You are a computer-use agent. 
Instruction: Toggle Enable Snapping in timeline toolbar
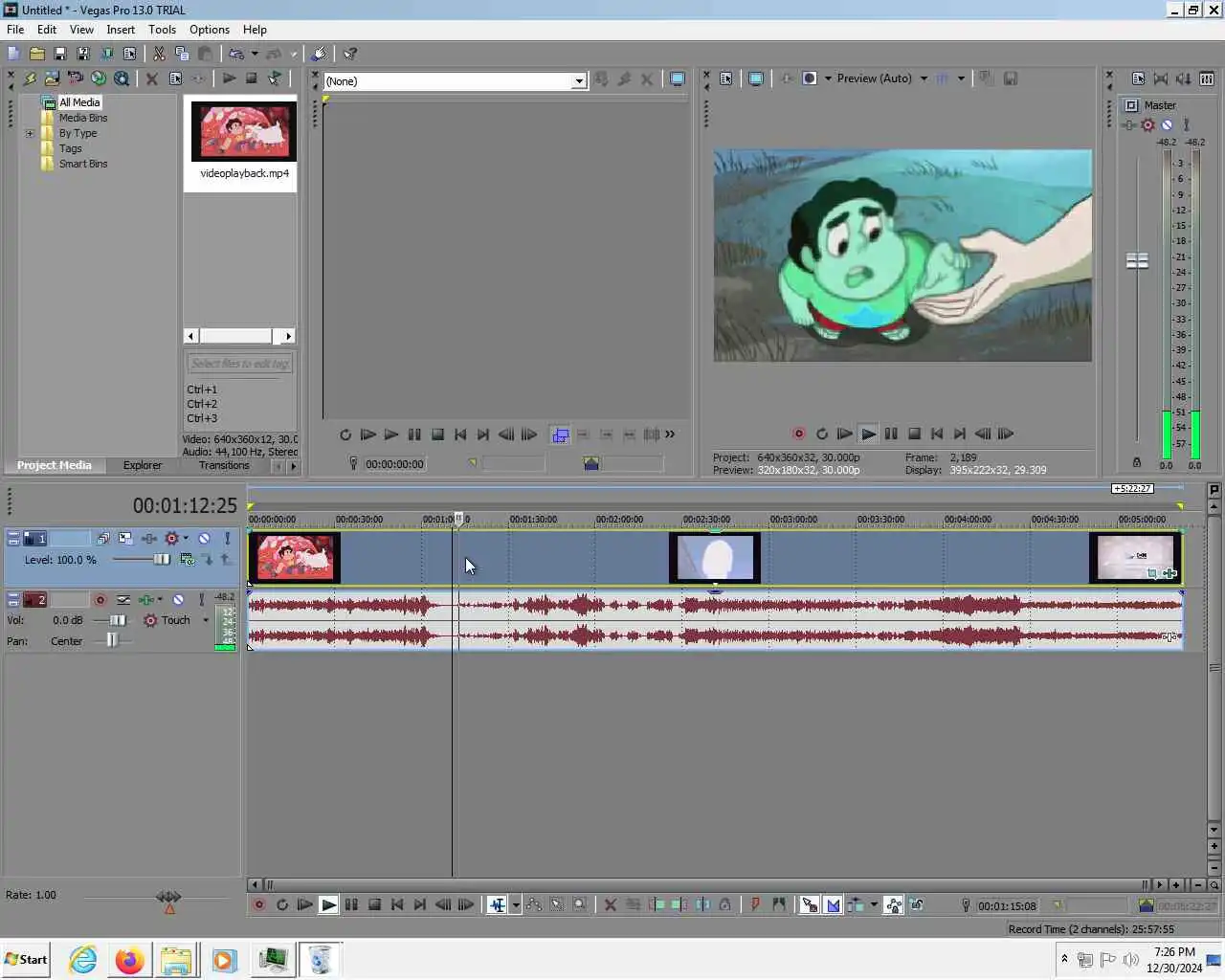click(810, 904)
